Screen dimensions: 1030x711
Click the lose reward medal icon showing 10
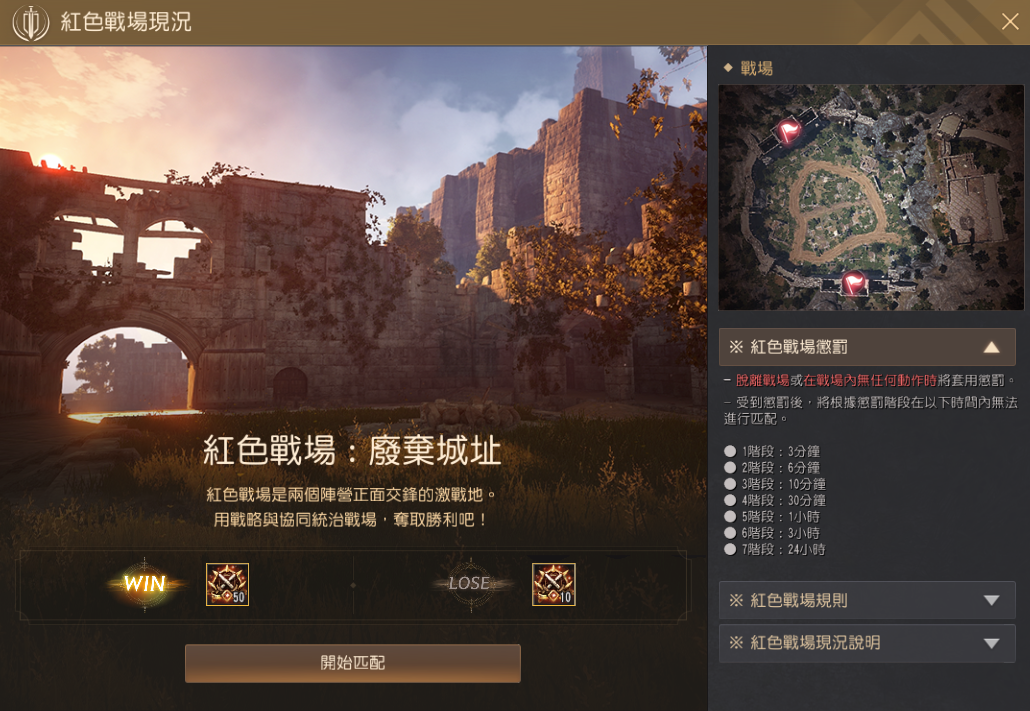click(x=554, y=584)
